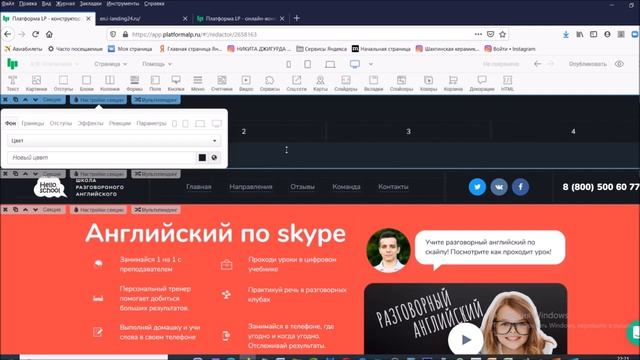This screenshot has height=360, width=640.
Task: Open the Закладки browser menu
Action: [x=90, y=3]
